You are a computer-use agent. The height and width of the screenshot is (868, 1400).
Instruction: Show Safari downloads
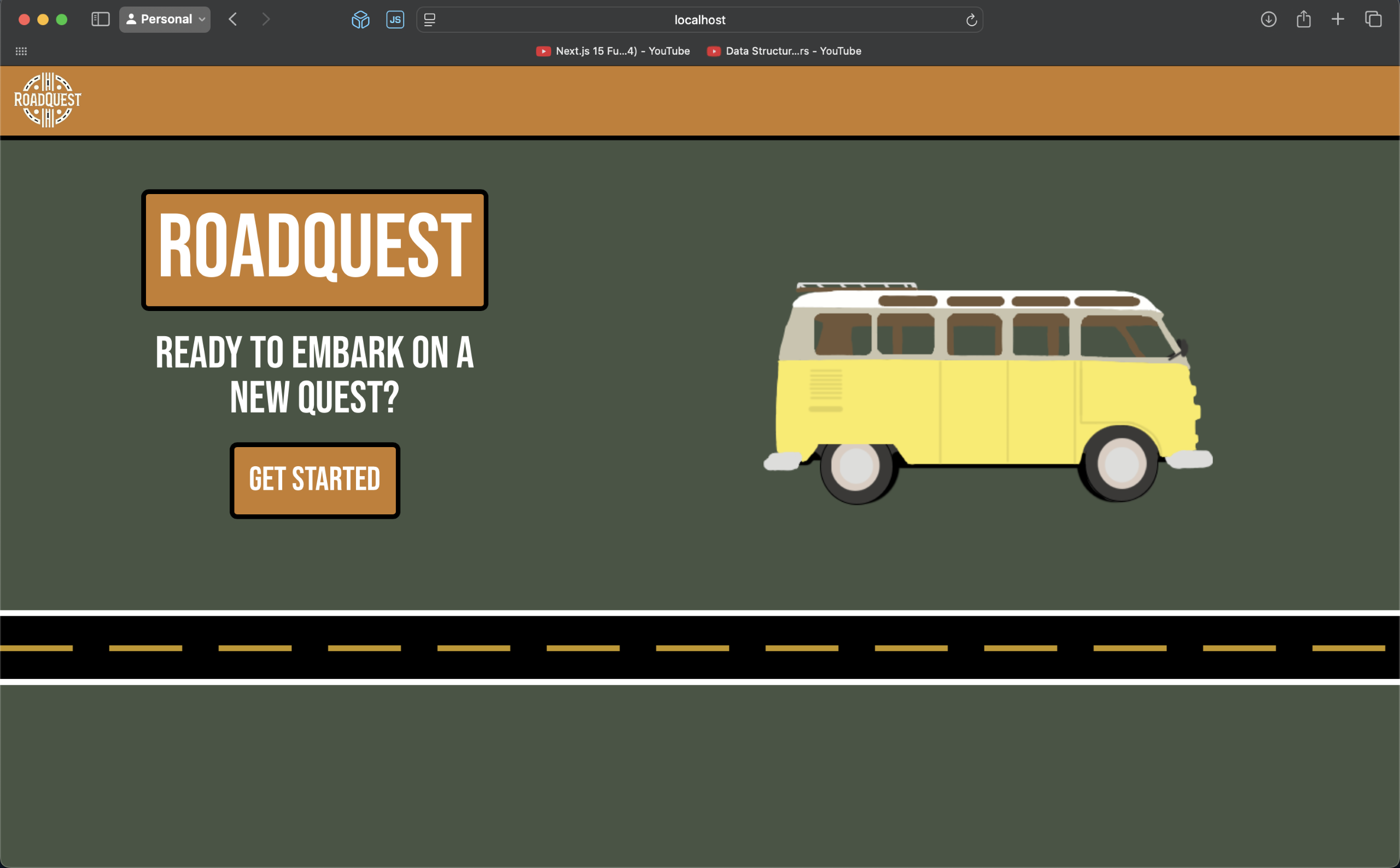tap(1269, 20)
